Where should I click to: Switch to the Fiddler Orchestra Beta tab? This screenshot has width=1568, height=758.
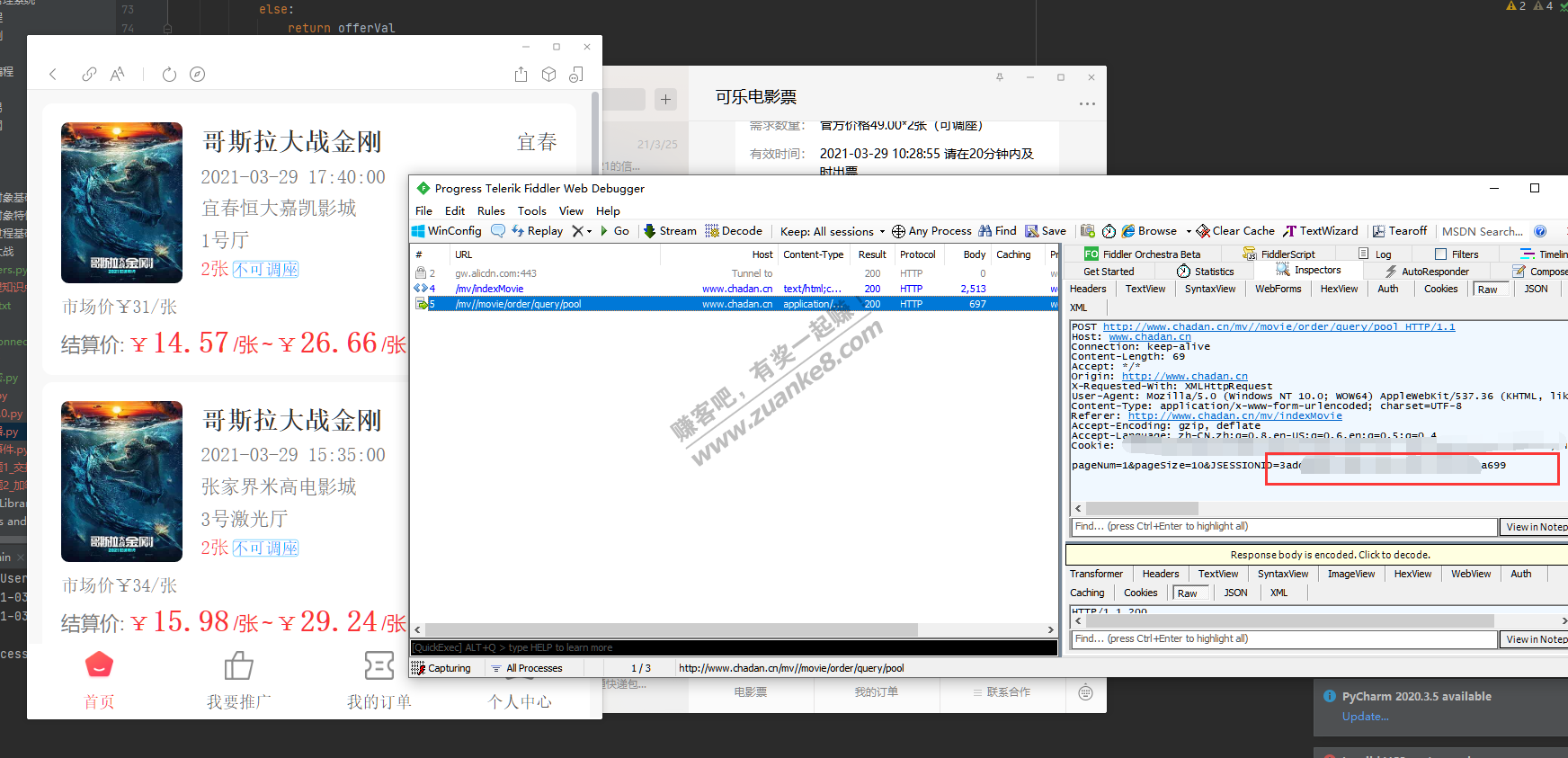click(x=1142, y=254)
